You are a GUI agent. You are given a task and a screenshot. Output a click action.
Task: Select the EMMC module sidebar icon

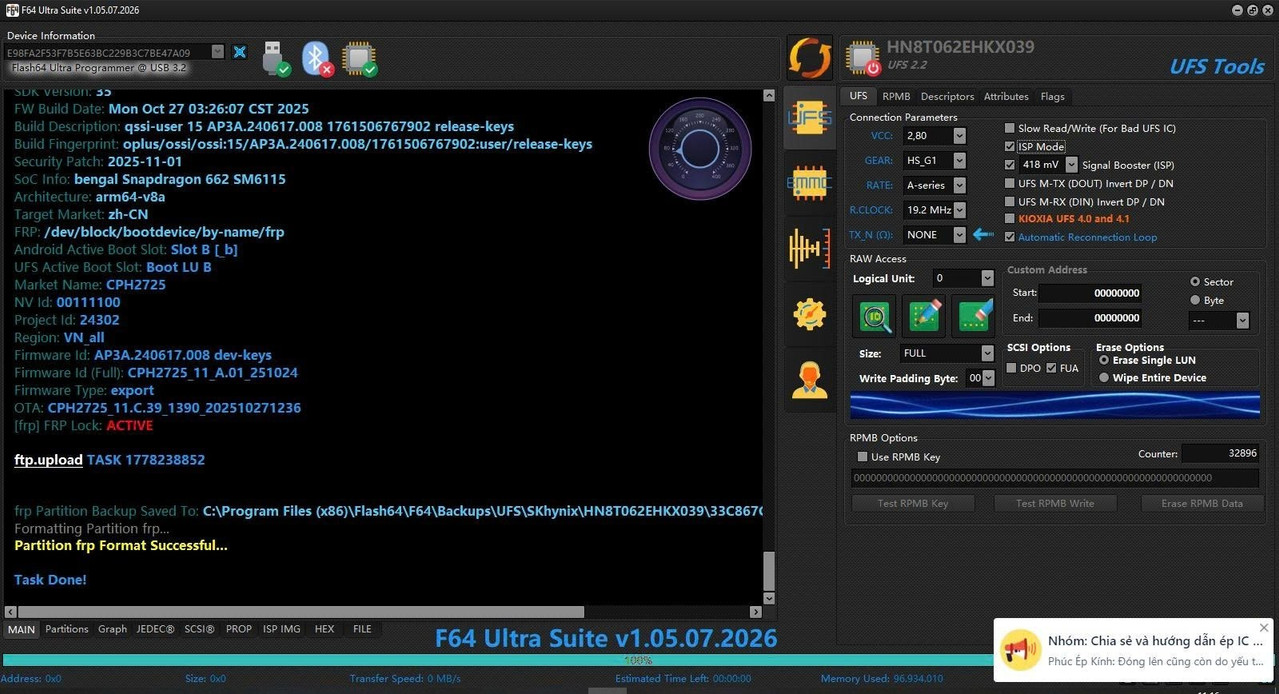(810, 183)
